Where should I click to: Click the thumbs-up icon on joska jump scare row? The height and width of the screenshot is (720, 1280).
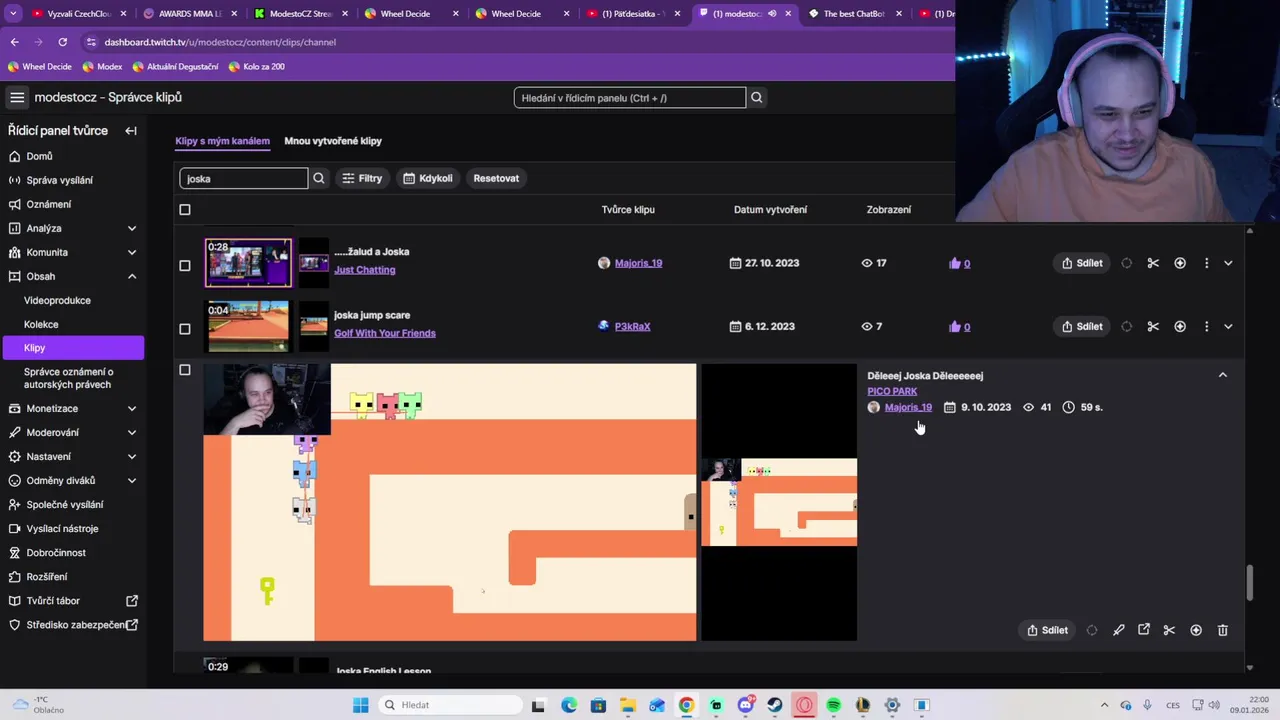coord(955,326)
